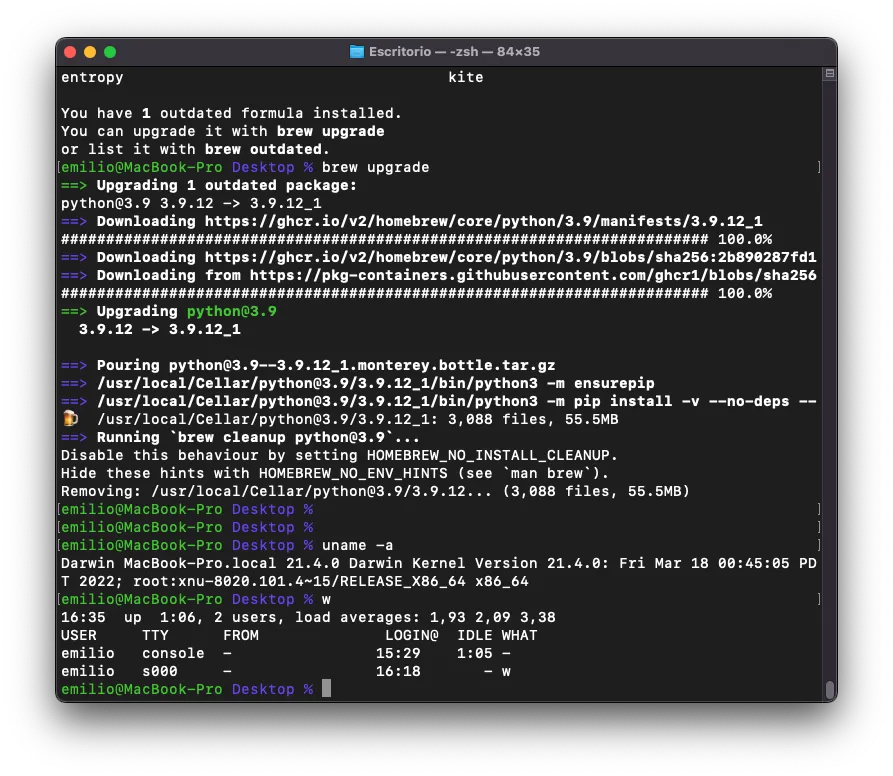Click the "console" TTY entry
The height and width of the screenshot is (776, 893).
(x=173, y=654)
